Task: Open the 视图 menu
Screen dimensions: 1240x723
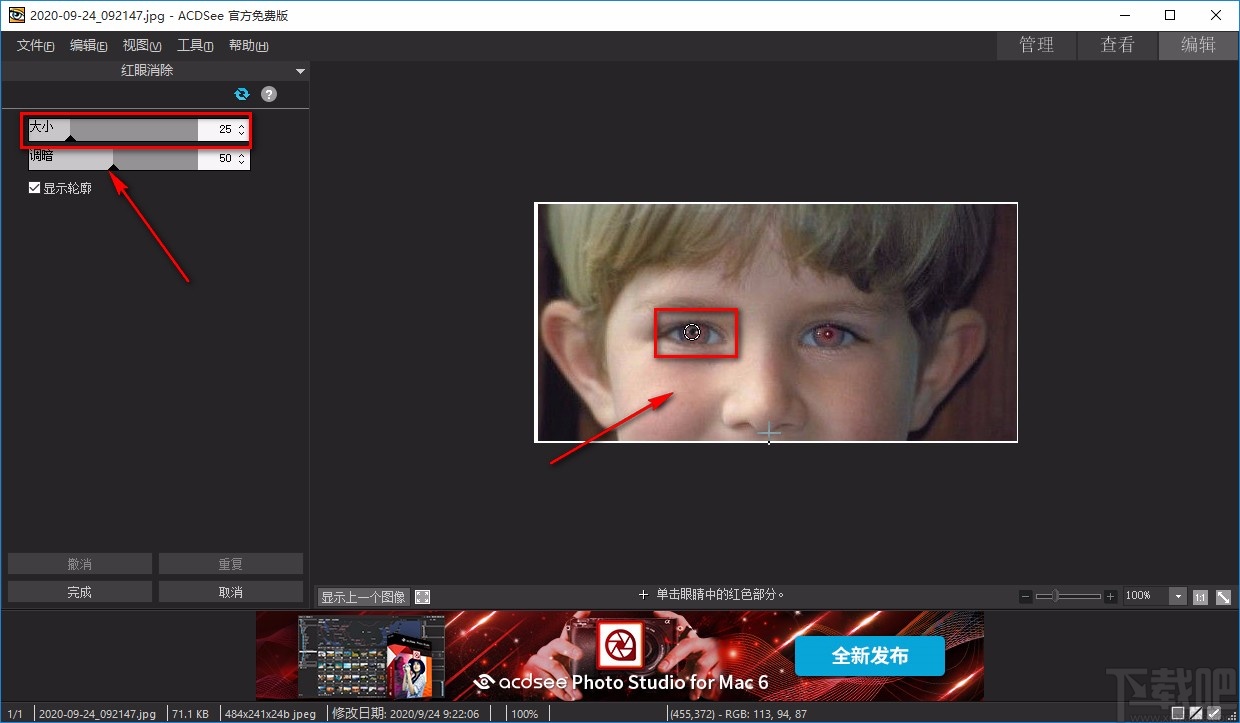Action: point(142,46)
